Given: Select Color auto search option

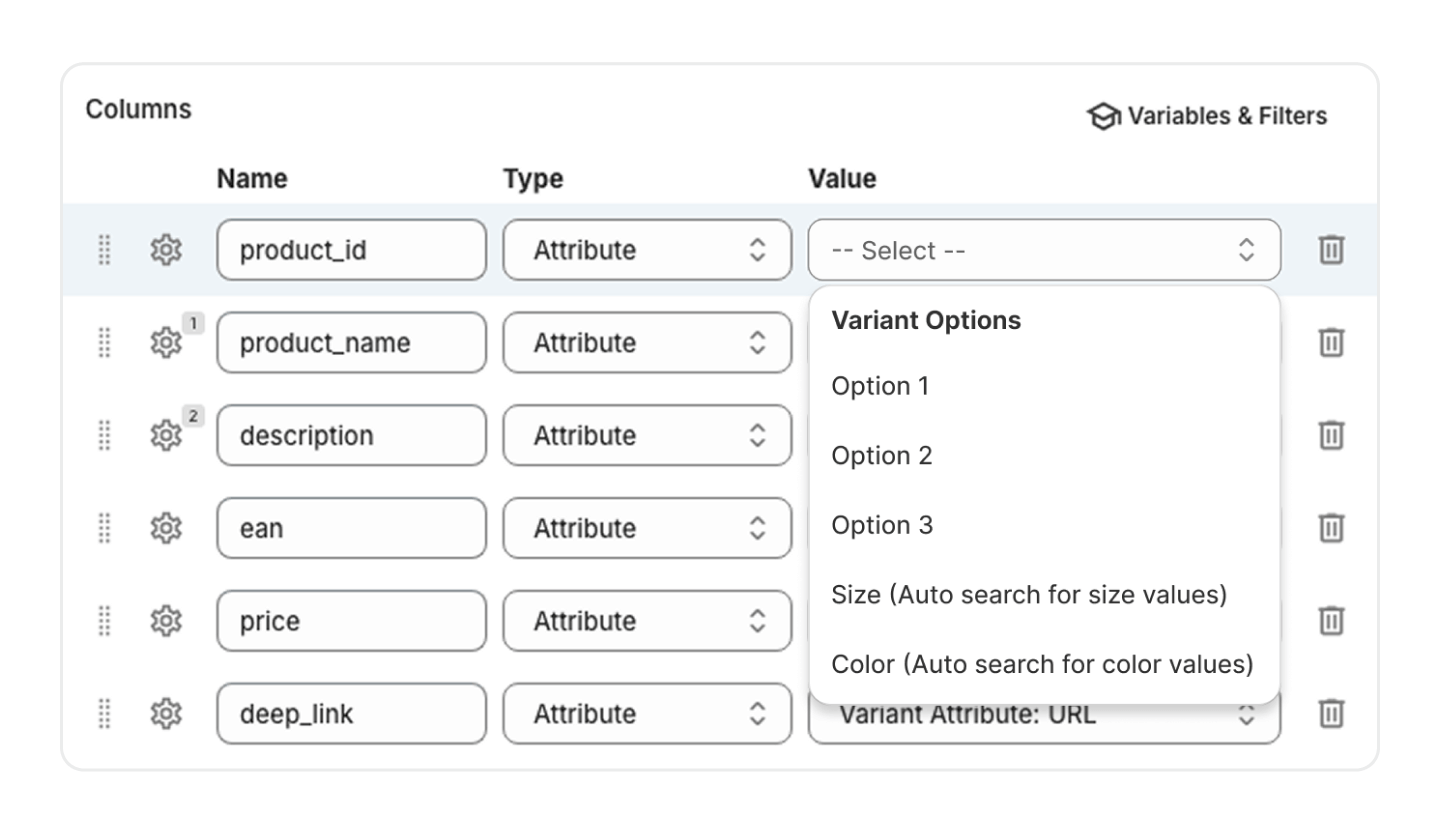Looking at the screenshot, I should click(x=1042, y=664).
